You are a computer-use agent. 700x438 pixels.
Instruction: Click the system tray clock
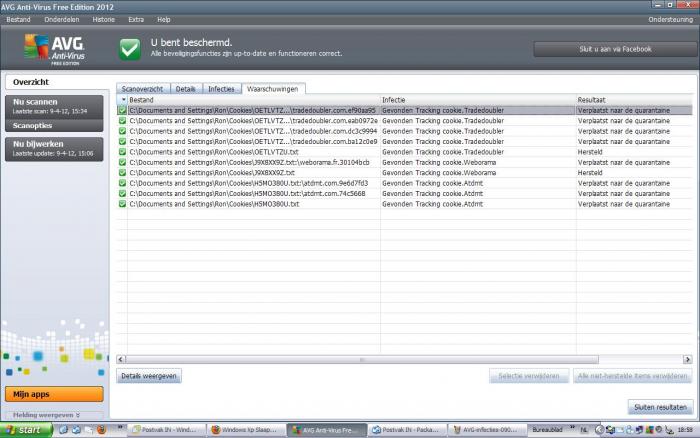pyautogui.click(x=685, y=430)
